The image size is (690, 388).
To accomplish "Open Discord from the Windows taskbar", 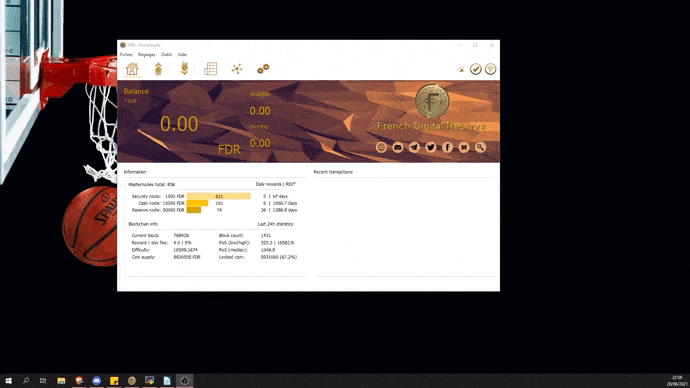I will tap(97, 381).
